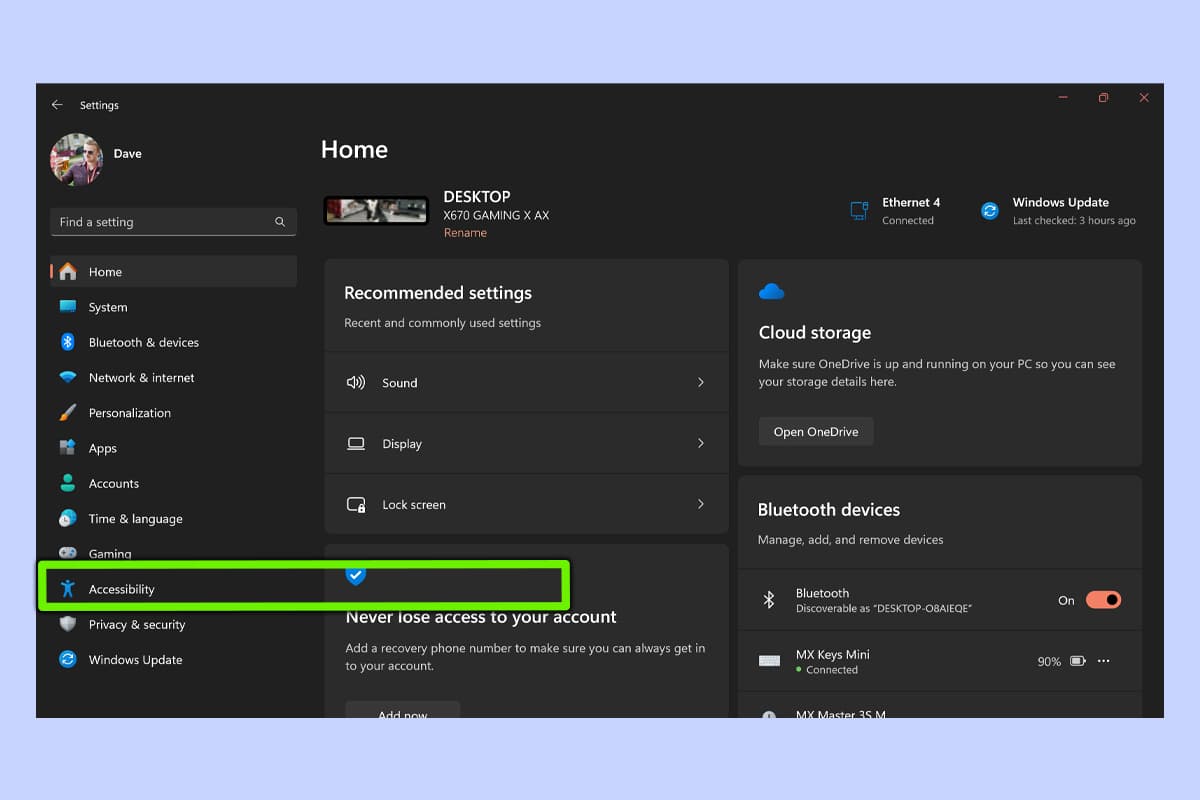Click the Personalization paintbrush icon
The height and width of the screenshot is (800, 1200).
tap(67, 412)
